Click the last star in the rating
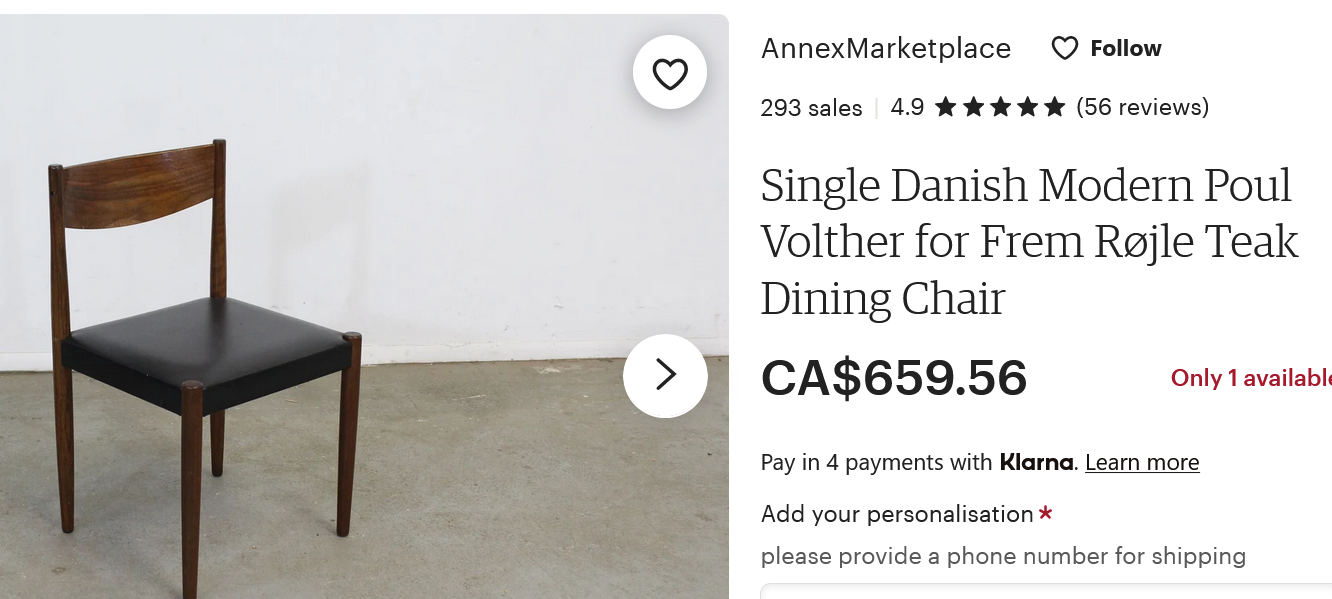The height and width of the screenshot is (599, 1332). [x=1054, y=107]
